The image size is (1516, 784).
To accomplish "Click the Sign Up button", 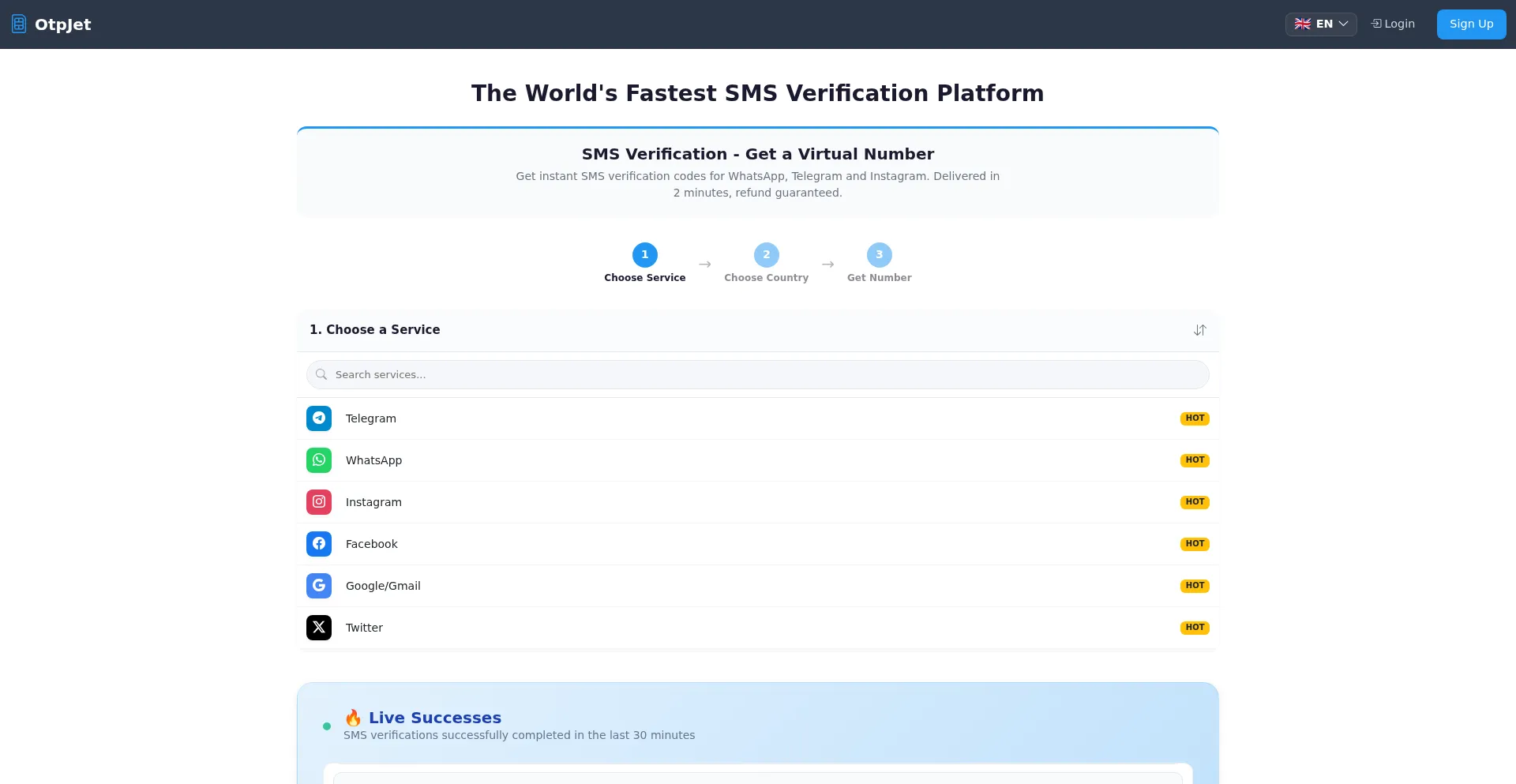I will pos(1471,24).
